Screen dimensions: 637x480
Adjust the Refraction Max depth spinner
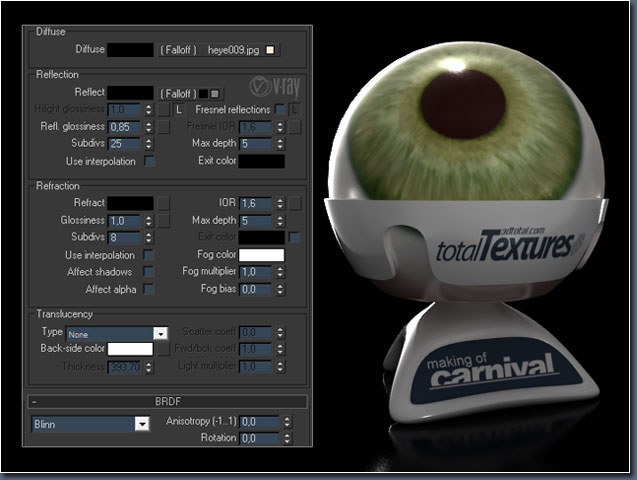pyautogui.click(x=280, y=221)
